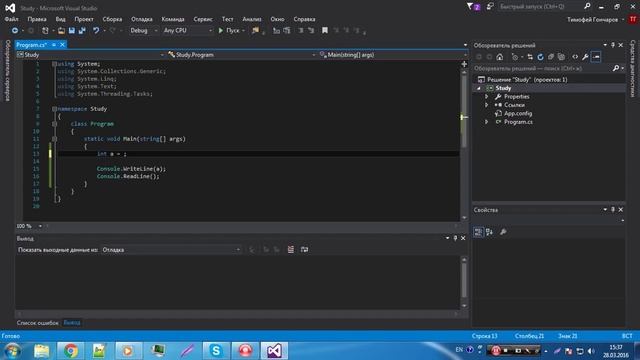Expand the Properties tree node
Viewport: 640px width, 360px height.
tap(487, 97)
